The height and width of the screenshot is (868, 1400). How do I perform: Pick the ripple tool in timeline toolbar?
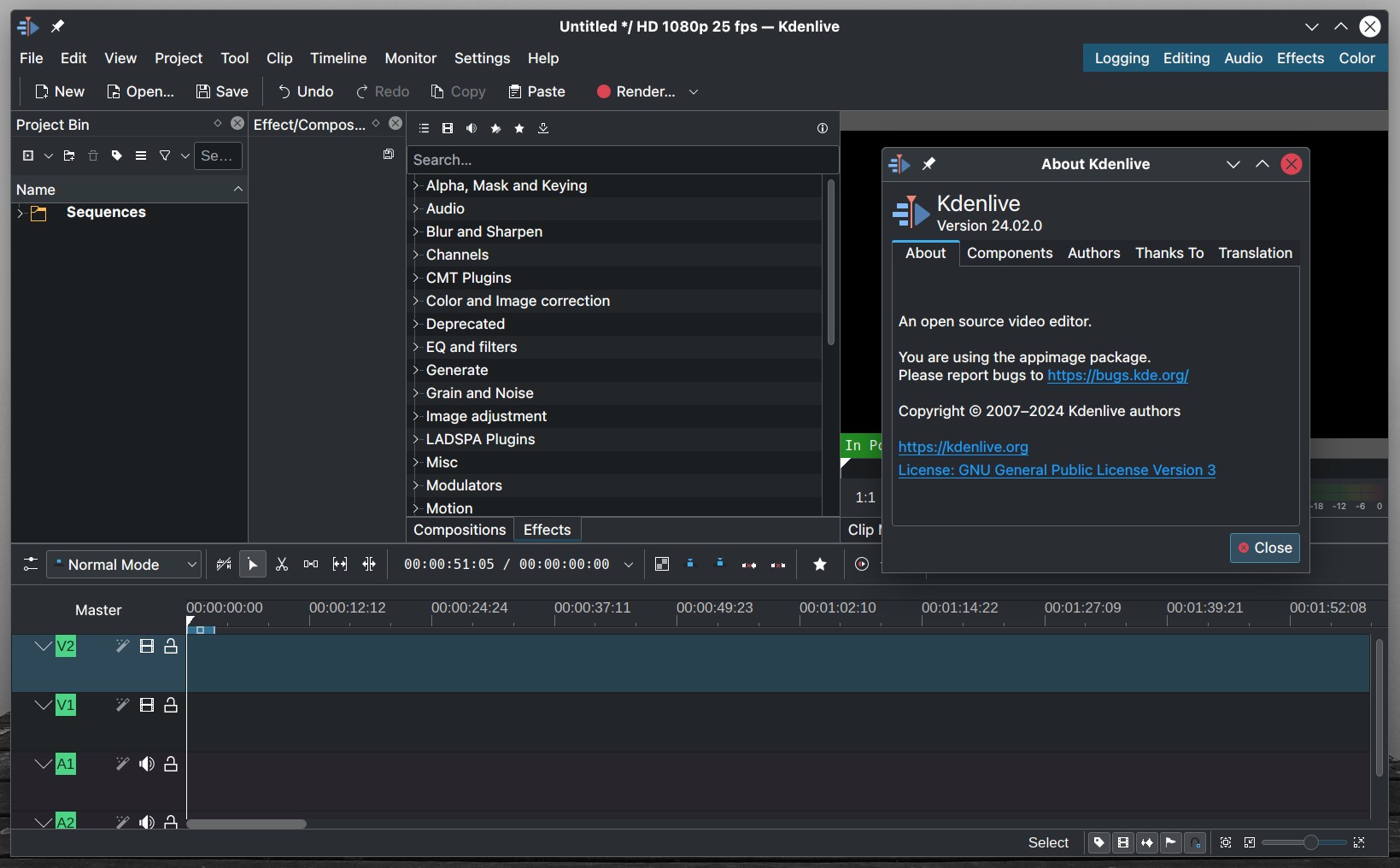(x=369, y=564)
